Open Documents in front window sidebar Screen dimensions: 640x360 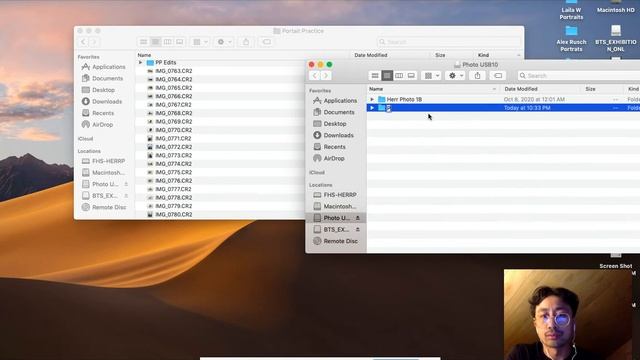click(x=334, y=112)
